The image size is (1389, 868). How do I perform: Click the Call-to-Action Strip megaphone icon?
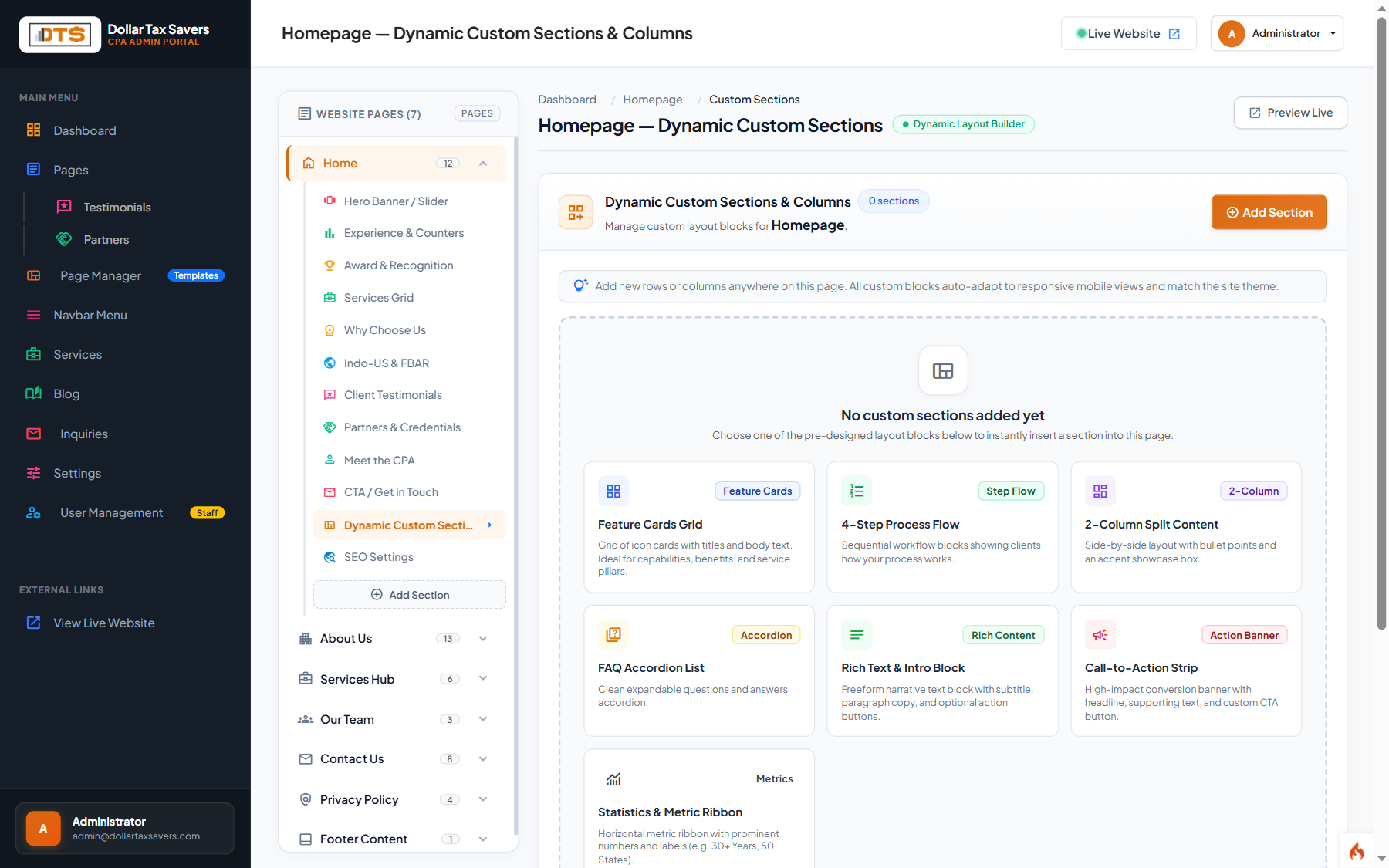pyautogui.click(x=1100, y=635)
